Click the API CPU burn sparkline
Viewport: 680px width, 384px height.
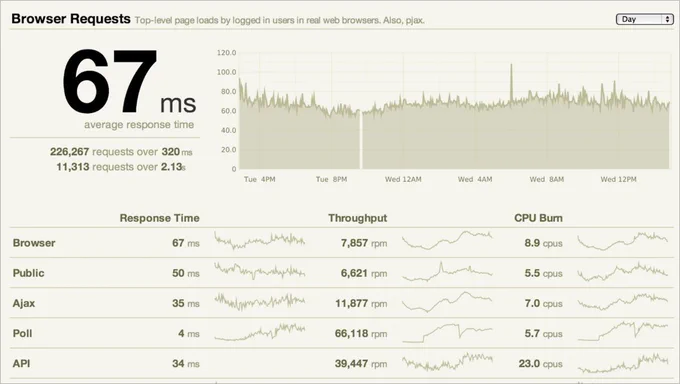click(622, 363)
